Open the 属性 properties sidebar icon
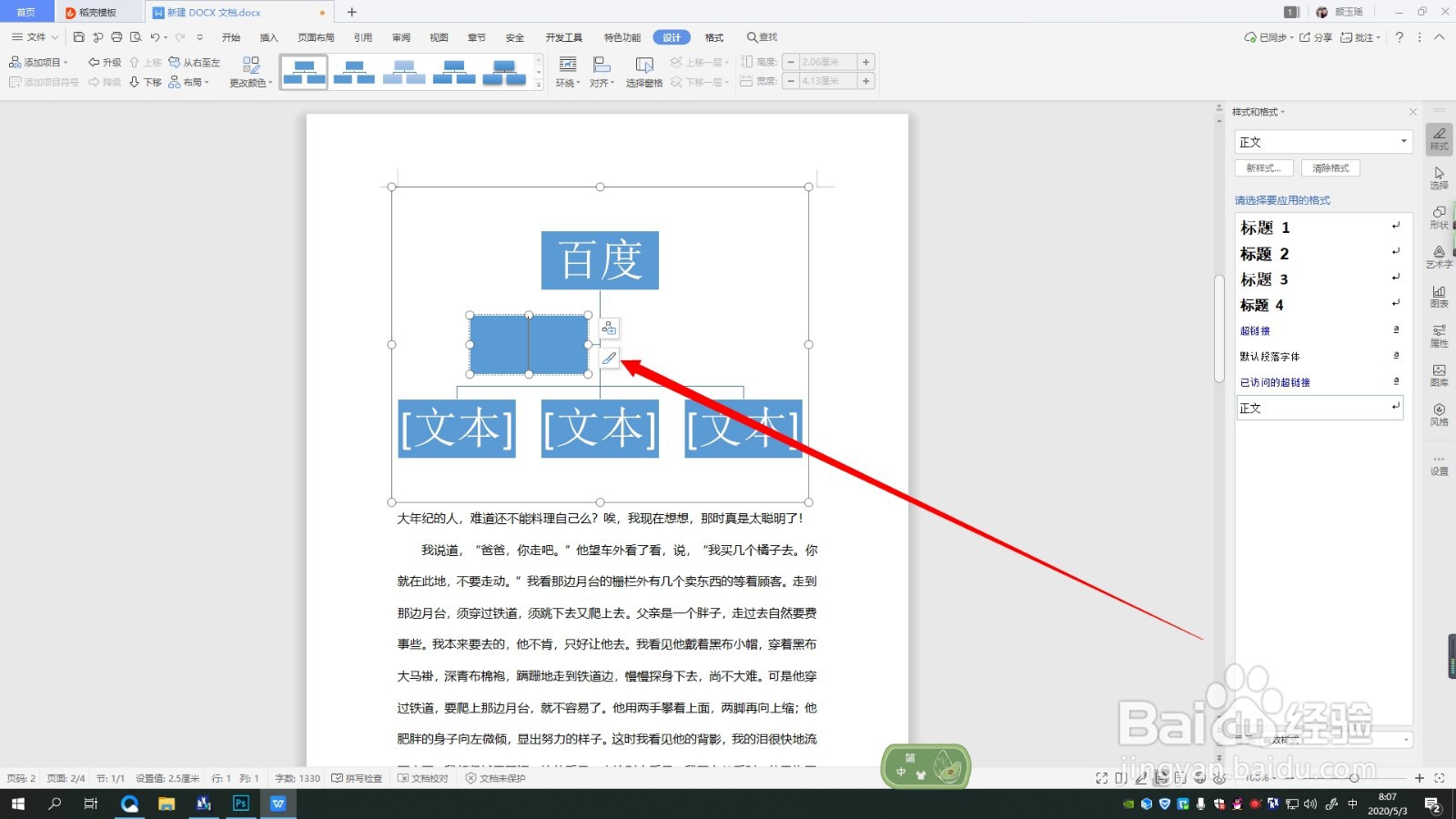Screen dimensions: 1456x819 point(1439,336)
